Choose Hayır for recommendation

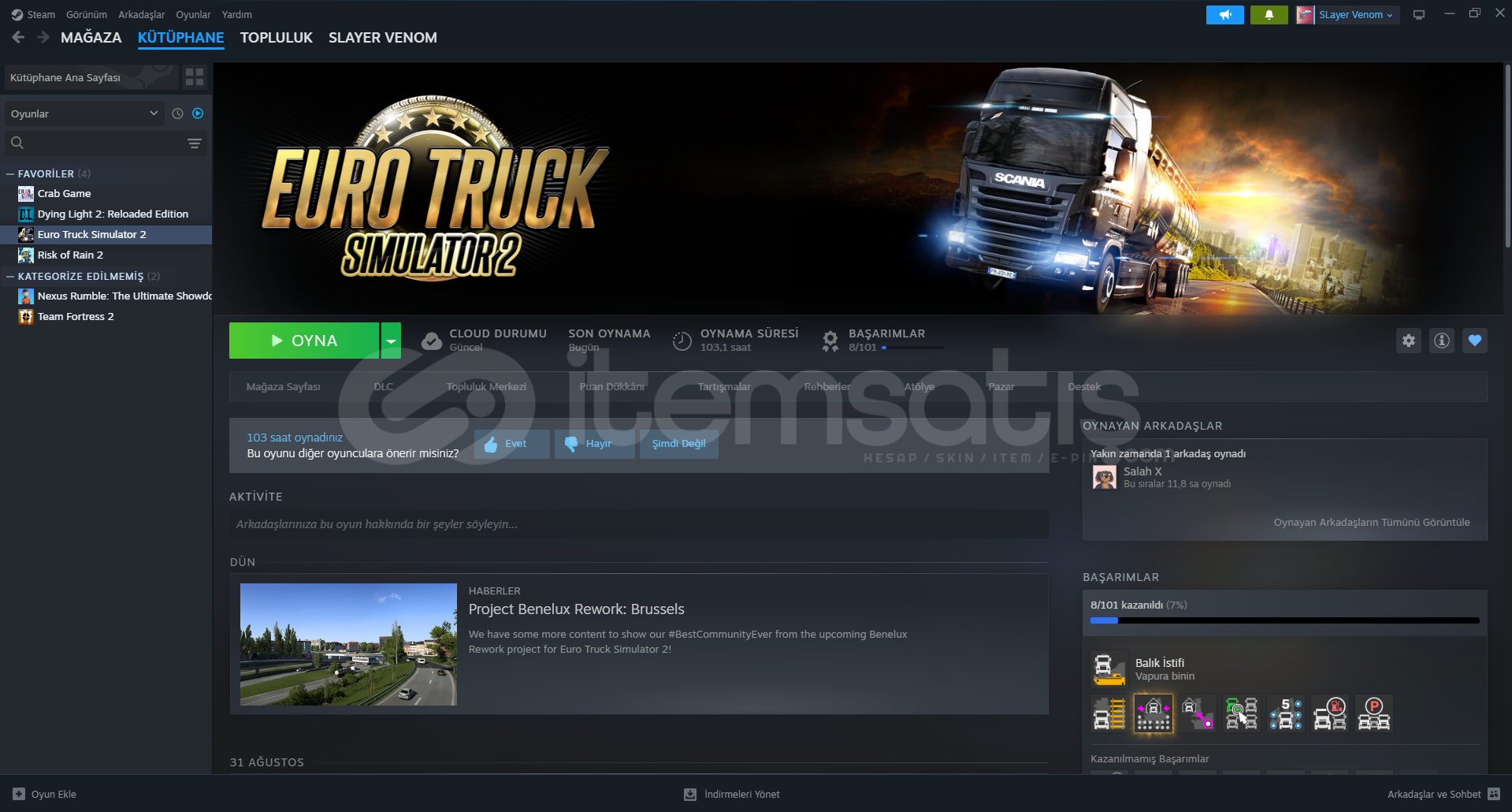(594, 444)
